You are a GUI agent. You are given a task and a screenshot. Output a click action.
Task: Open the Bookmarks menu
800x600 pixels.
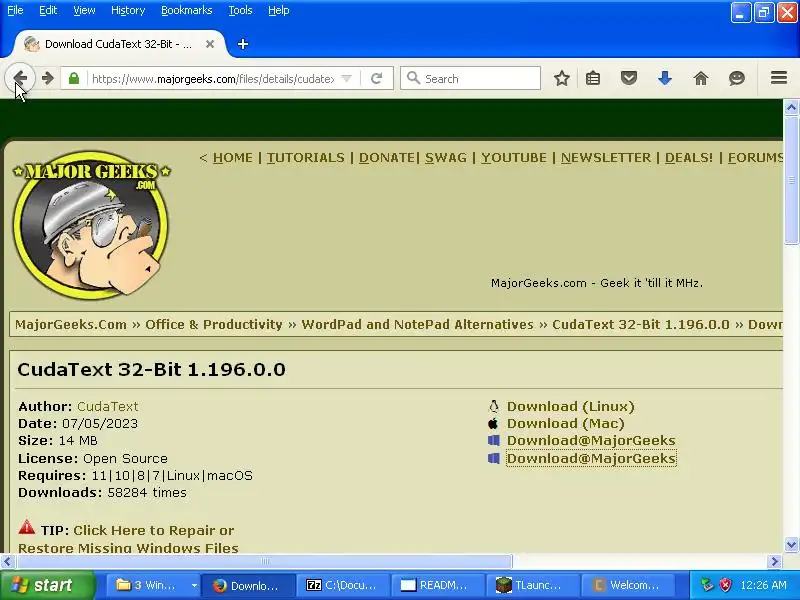pos(187,10)
